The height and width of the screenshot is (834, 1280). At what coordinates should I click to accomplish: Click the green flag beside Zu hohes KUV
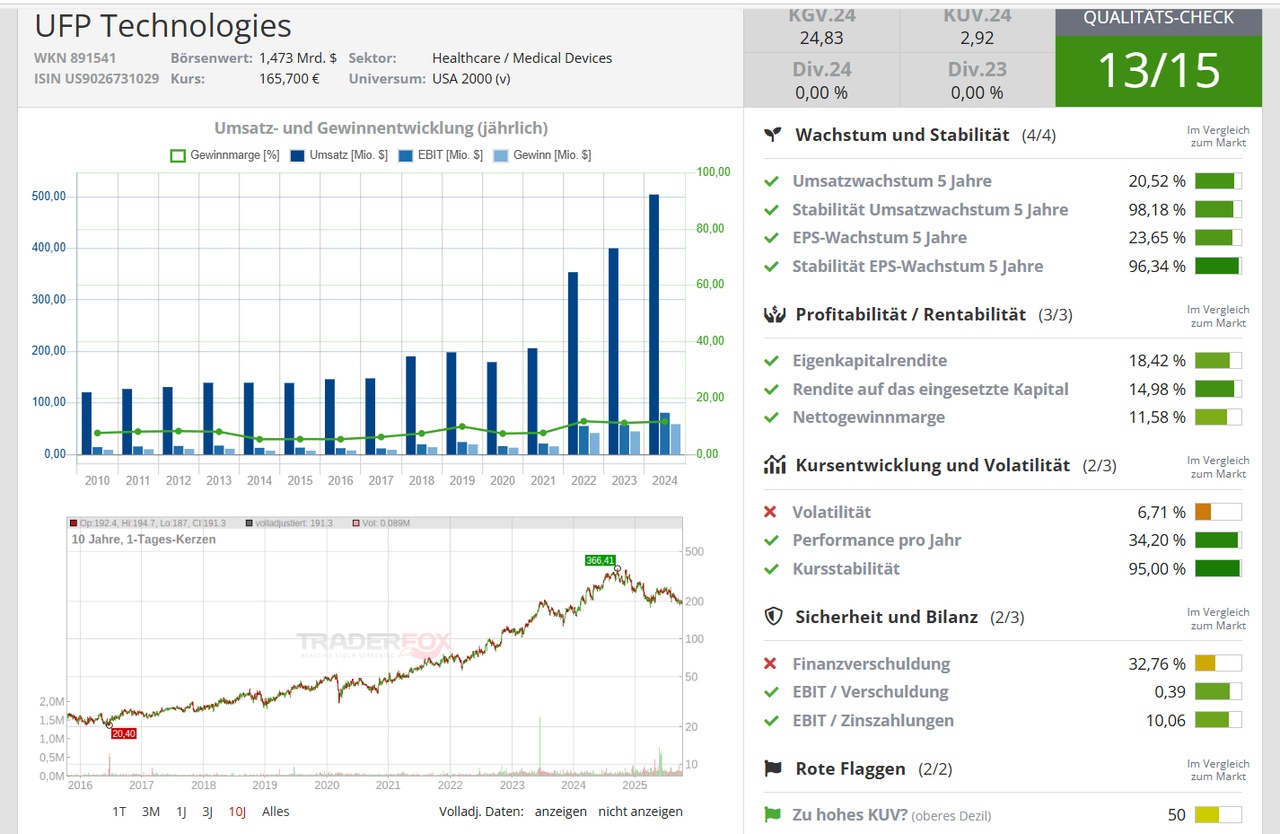[x=771, y=815]
